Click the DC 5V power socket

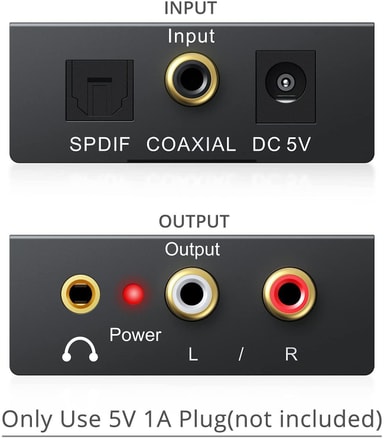pos(286,86)
